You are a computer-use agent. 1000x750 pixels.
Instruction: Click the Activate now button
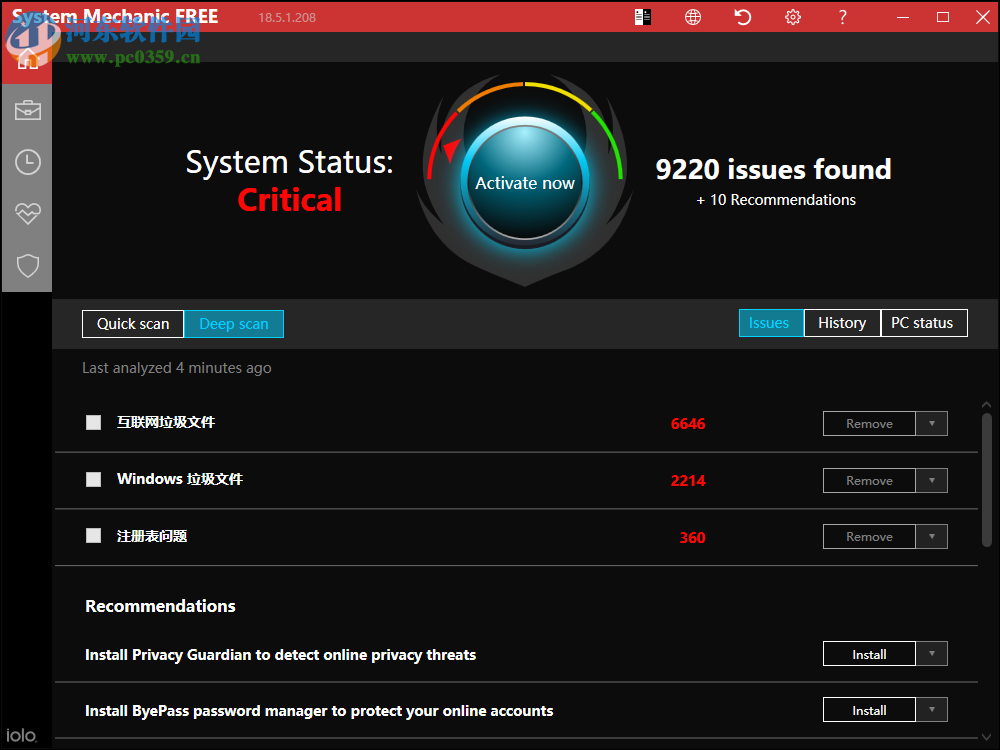524,183
